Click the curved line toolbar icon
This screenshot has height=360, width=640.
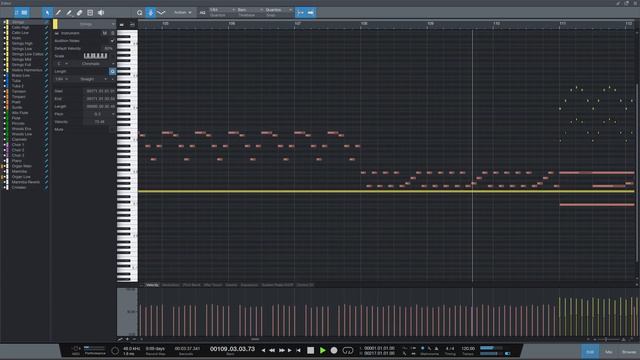(161, 13)
